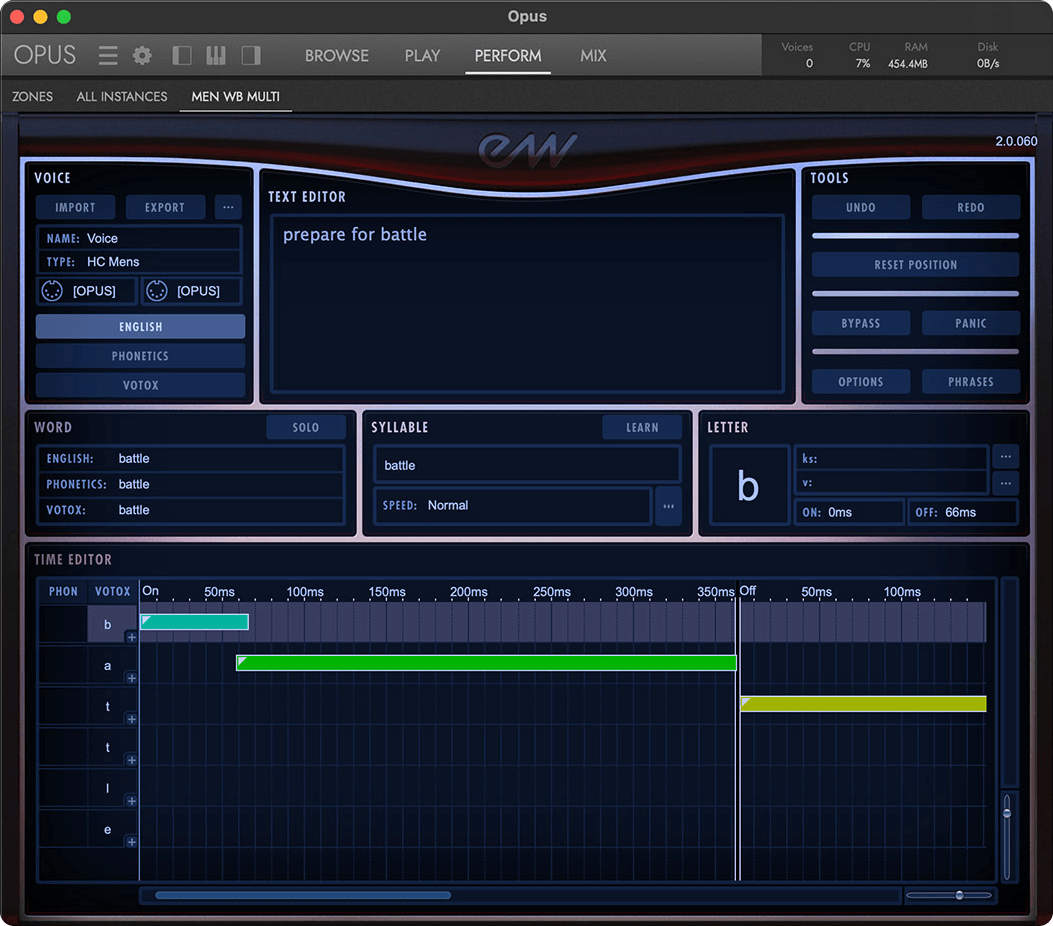Click the second MIDI port [OPUS] icon

(x=156, y=291)
